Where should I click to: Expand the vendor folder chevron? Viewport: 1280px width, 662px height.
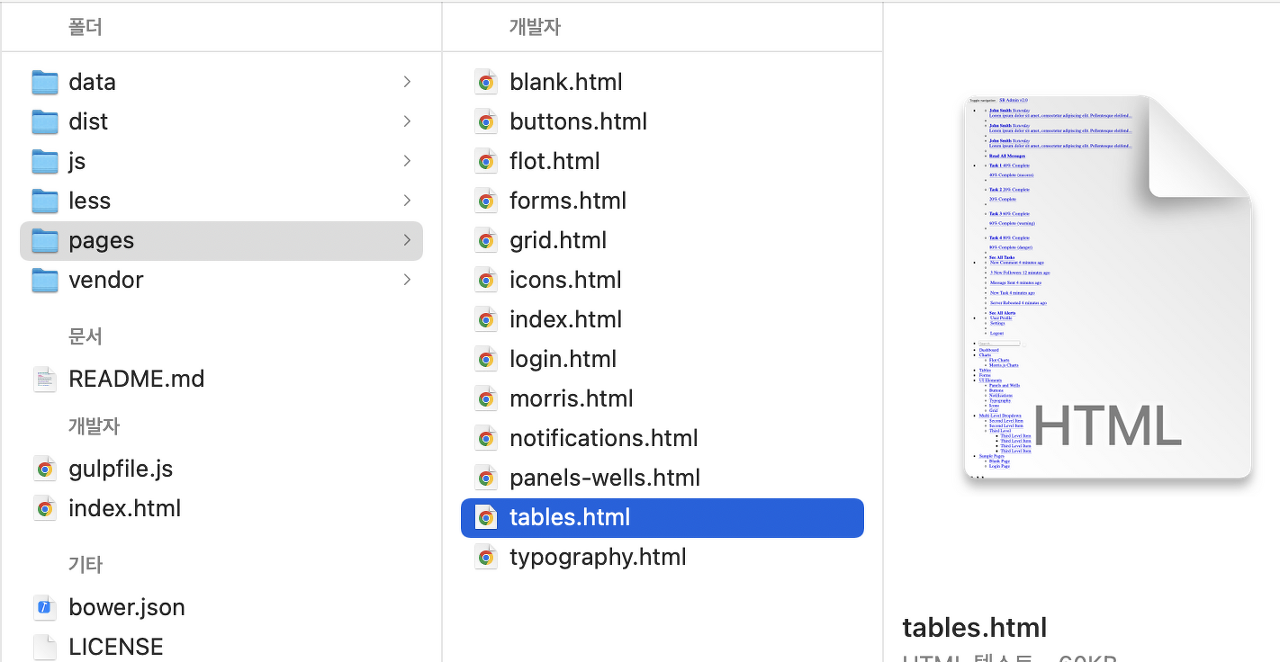click(x=407, y=280)
